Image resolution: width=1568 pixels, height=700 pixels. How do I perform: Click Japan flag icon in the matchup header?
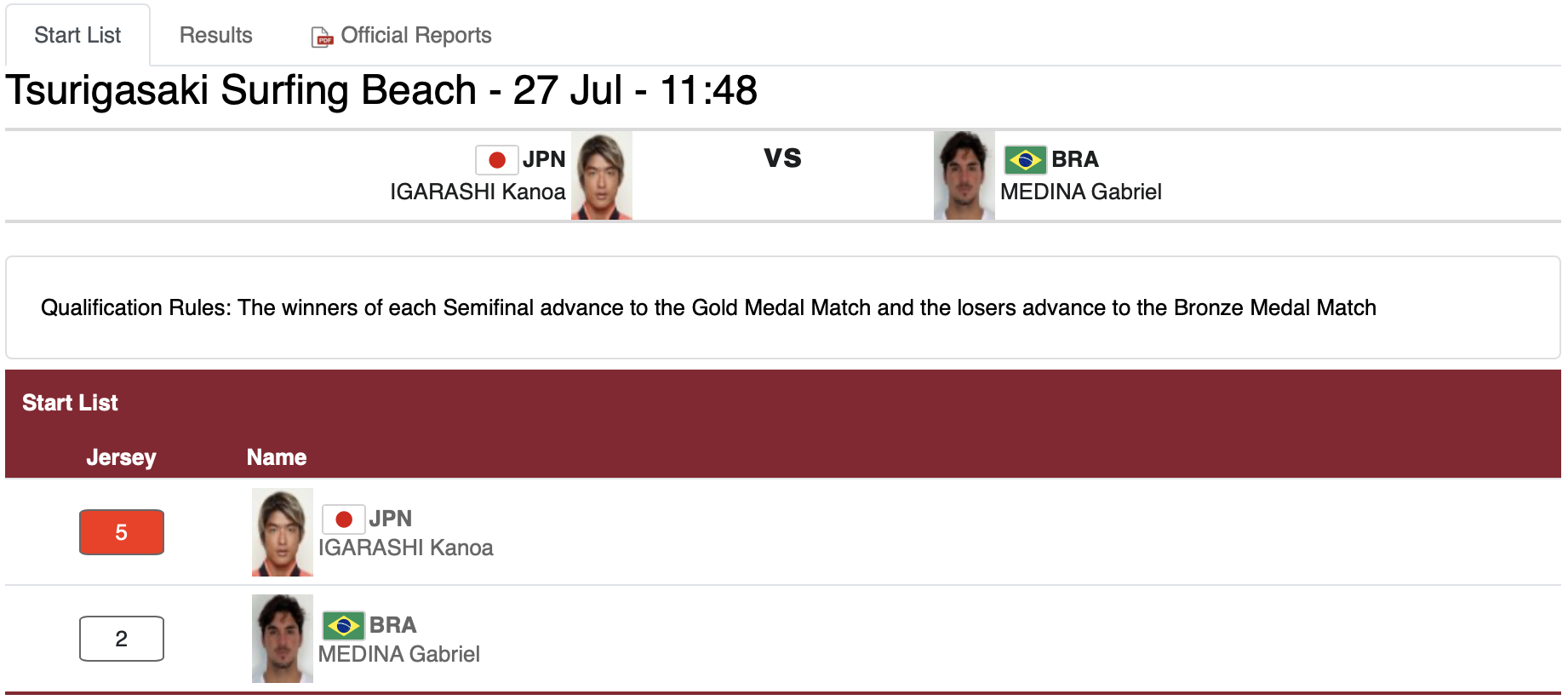click(496, 159)
